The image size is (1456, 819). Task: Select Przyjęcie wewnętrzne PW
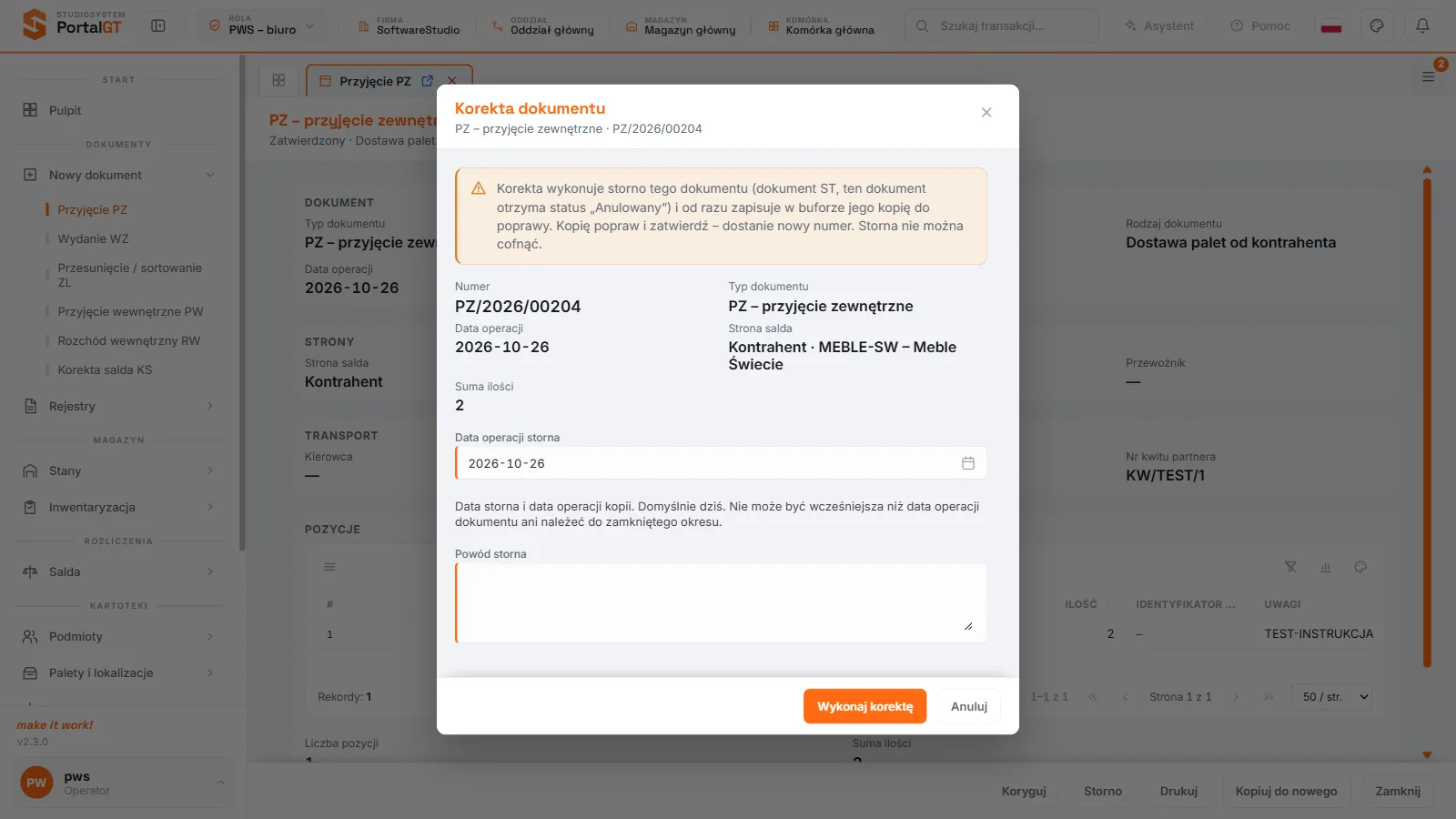tap(130, 311)
